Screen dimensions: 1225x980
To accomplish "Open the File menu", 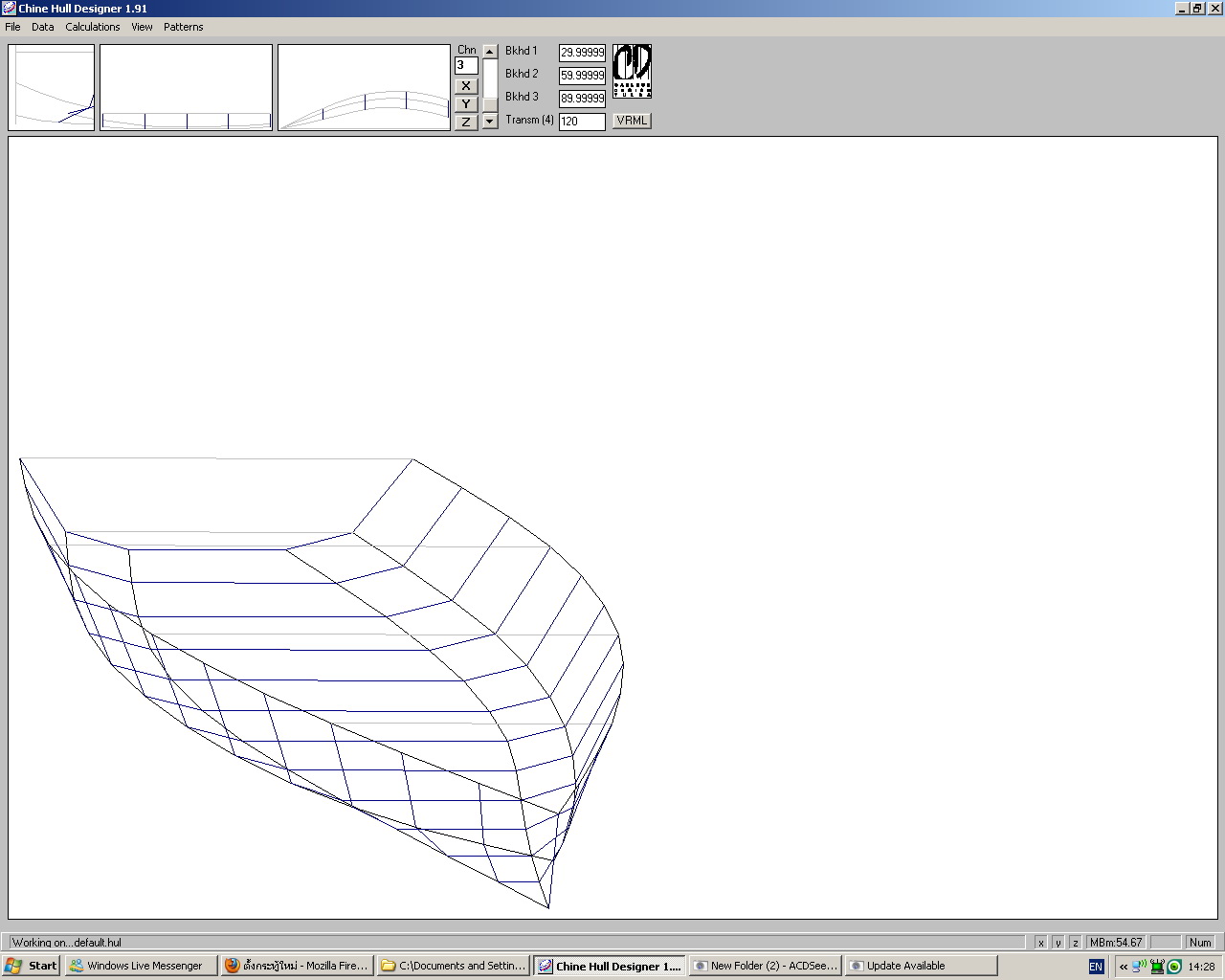I will pyautogui.click(x=12, y=27).
